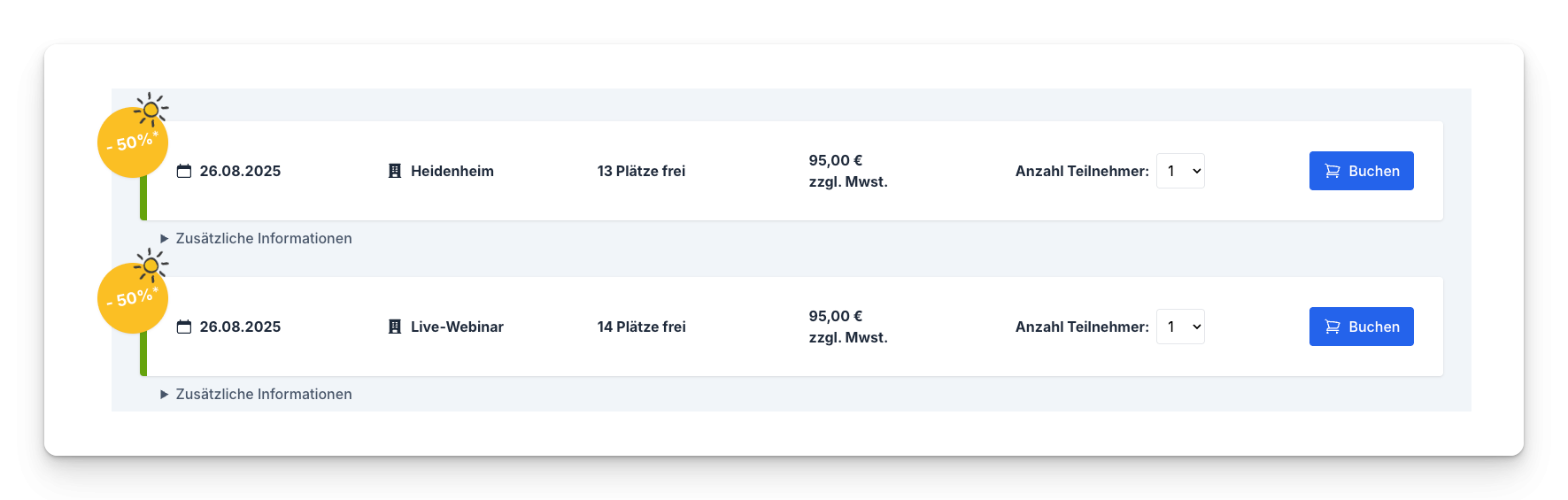
Task: Click the 95,00 € price in Heidenheim row
Action: coord(836,160)
